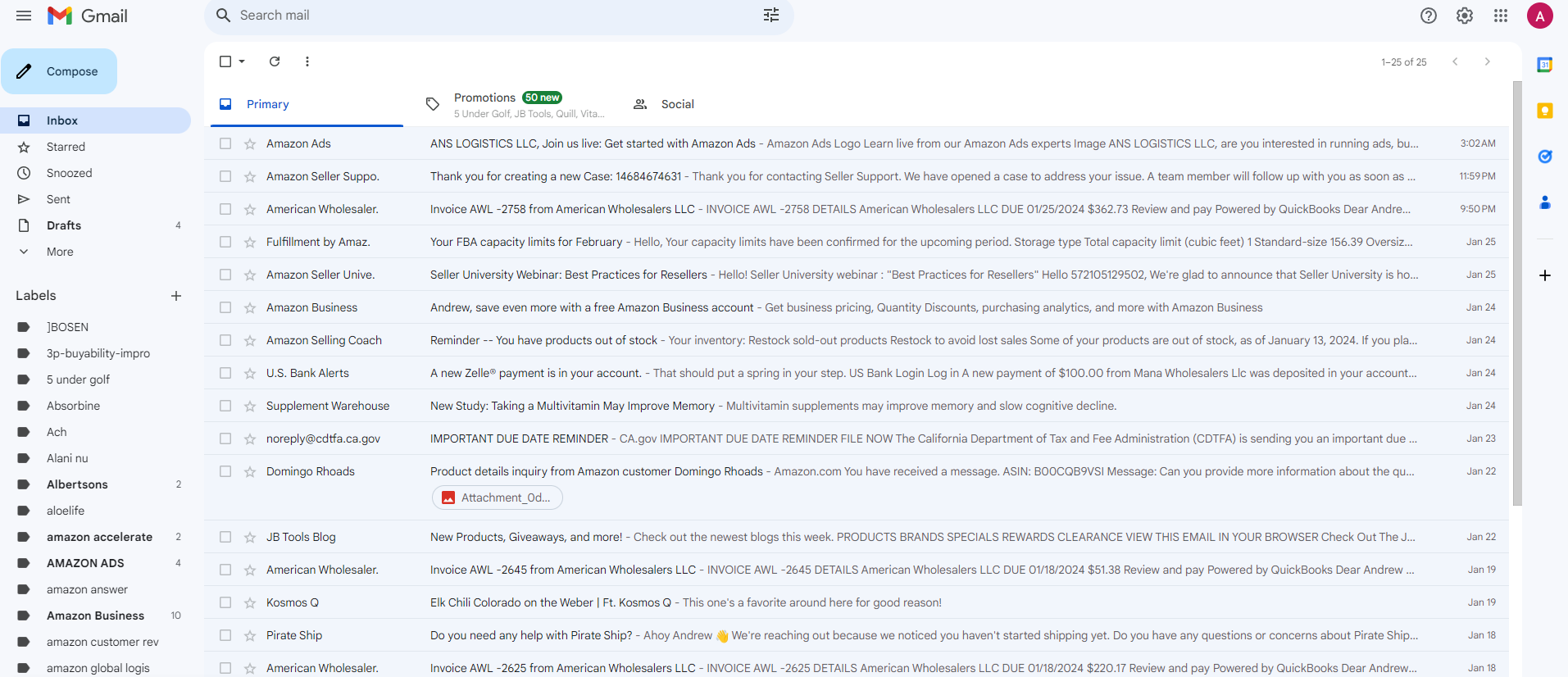The image size is (1568, 677).
Task: Go to the next page of emails
Action: pos(1488,61)
